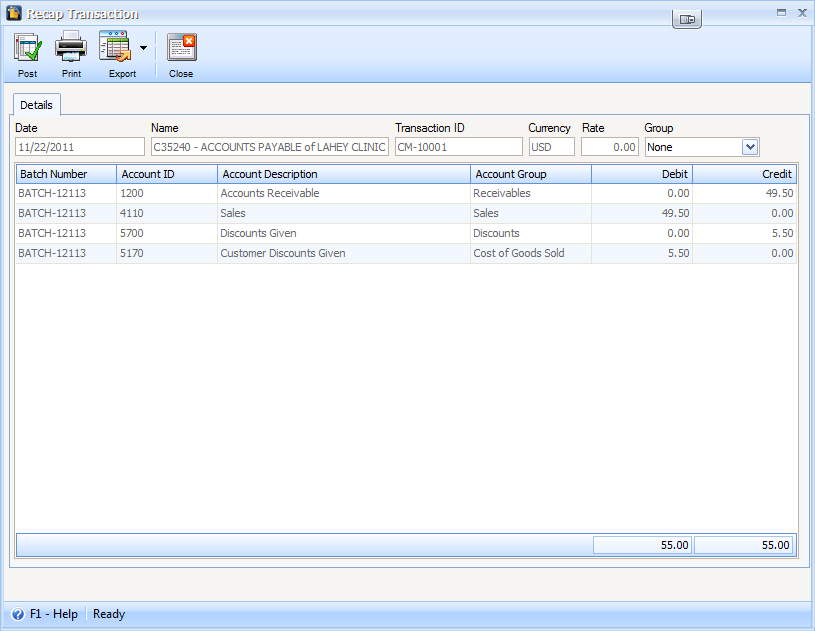Click the Date field 11/22/2011
This screenshot has width=815, height=631.
point(80,147)
